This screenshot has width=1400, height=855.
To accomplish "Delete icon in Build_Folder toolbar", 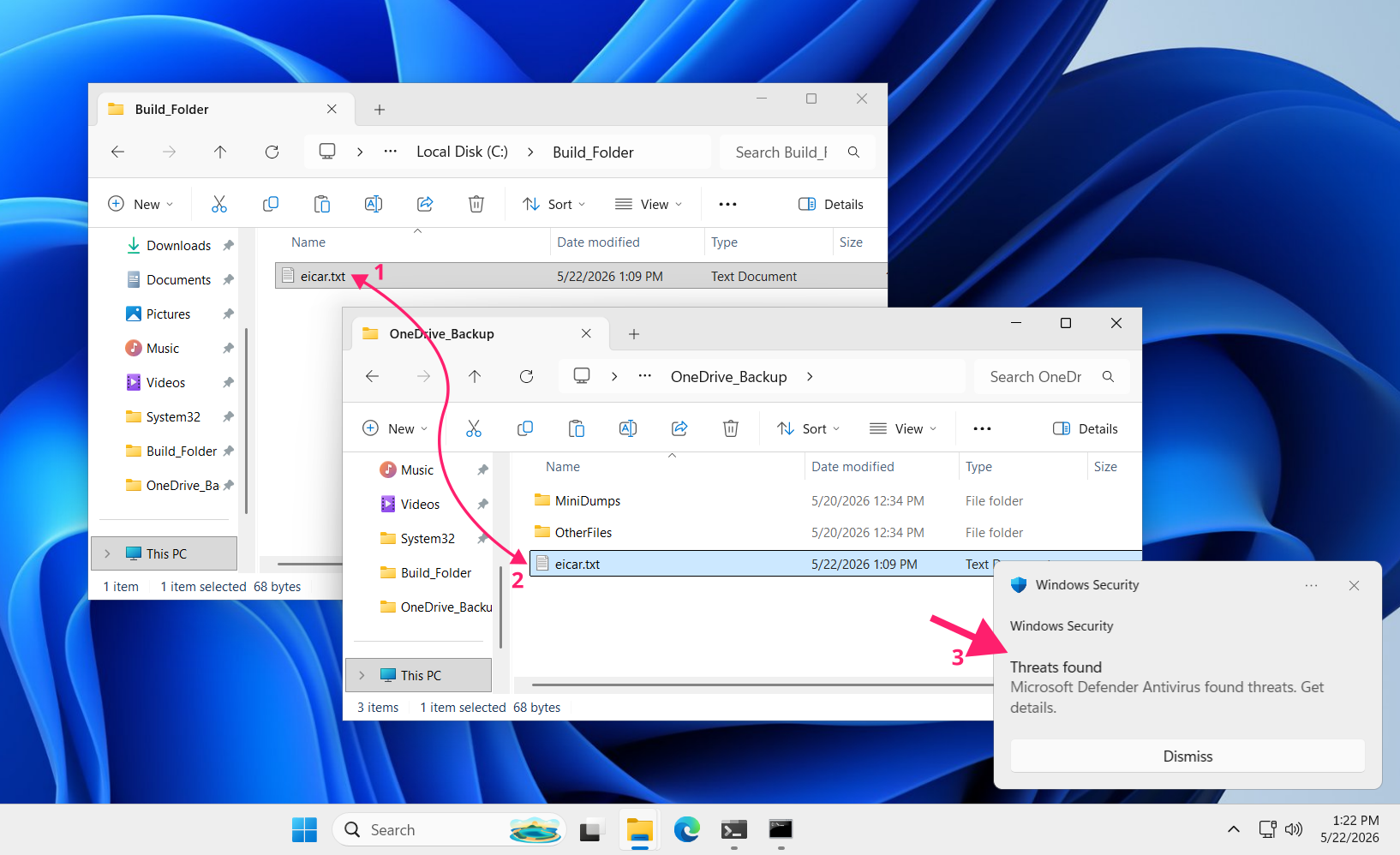I will pyautogui.click(x=476, y=204).
